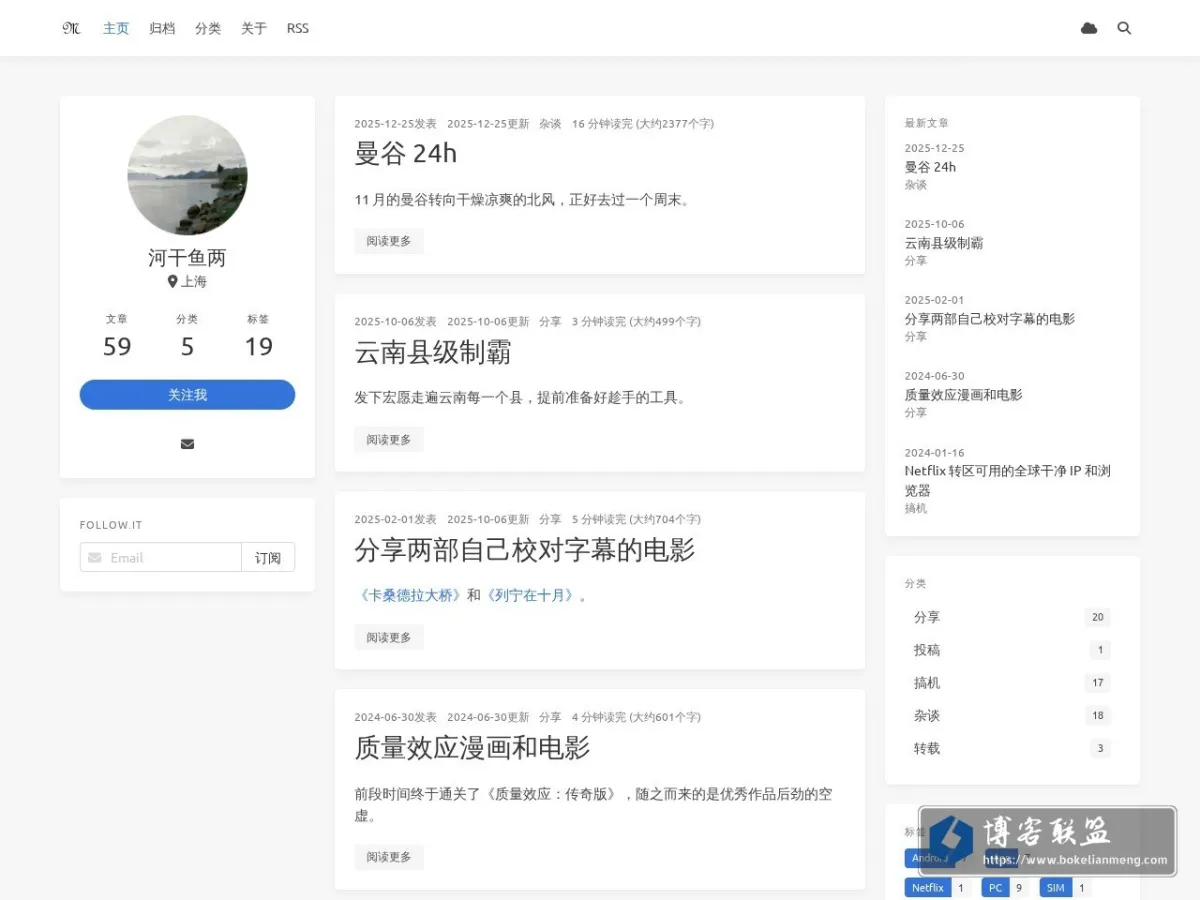Select the 搞机 category with count 17

(x=1012, y=683)
